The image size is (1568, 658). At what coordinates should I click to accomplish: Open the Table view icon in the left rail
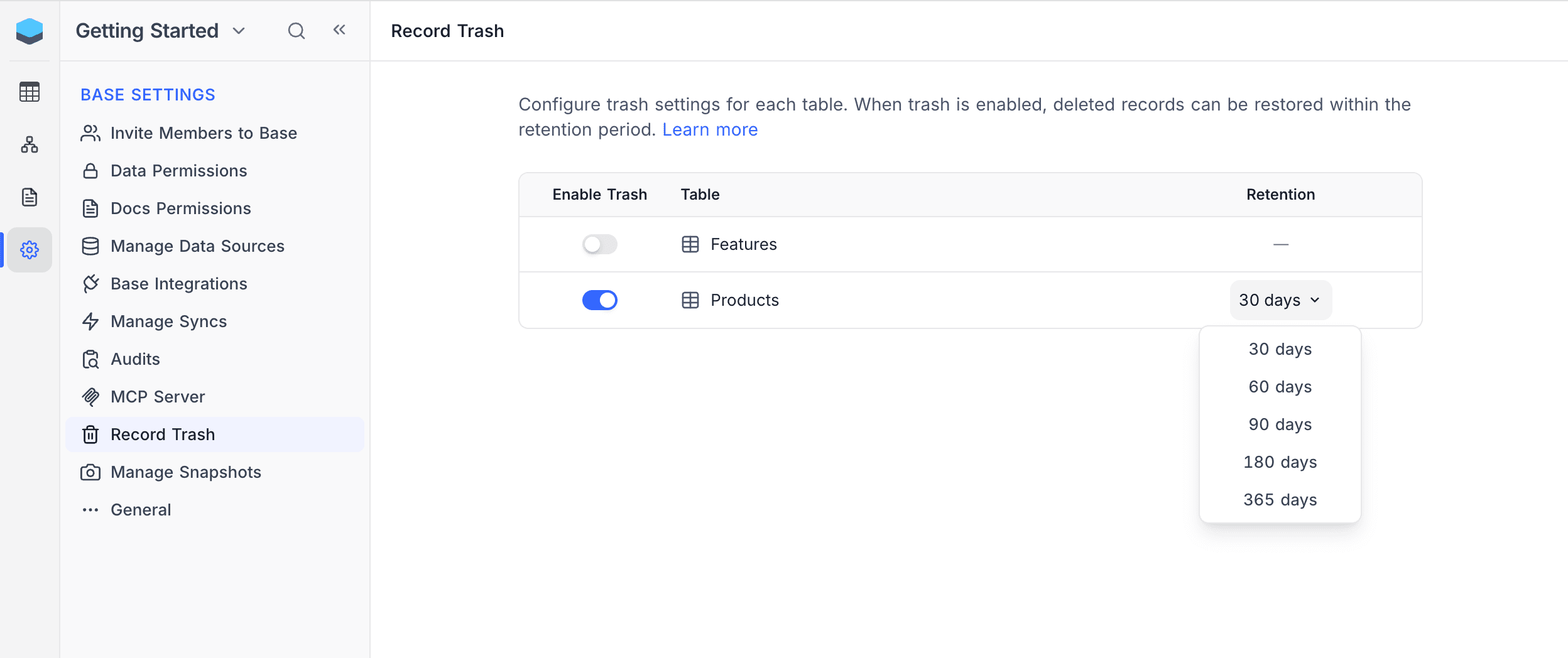click(x=30, y=92)
